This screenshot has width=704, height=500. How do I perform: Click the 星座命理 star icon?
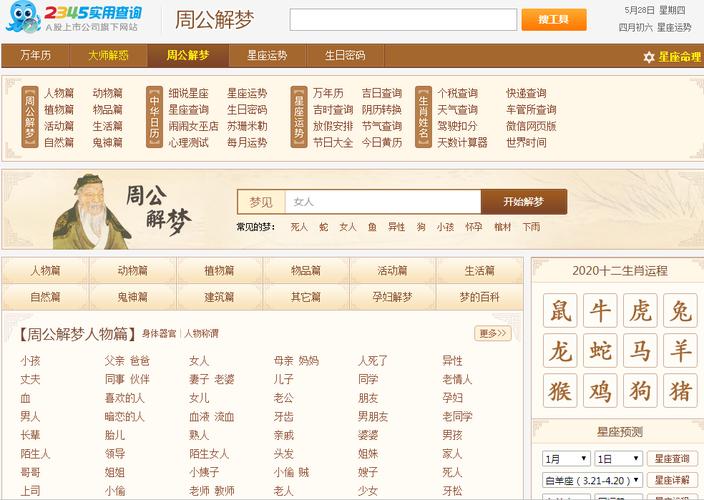[x=648, y=57]
